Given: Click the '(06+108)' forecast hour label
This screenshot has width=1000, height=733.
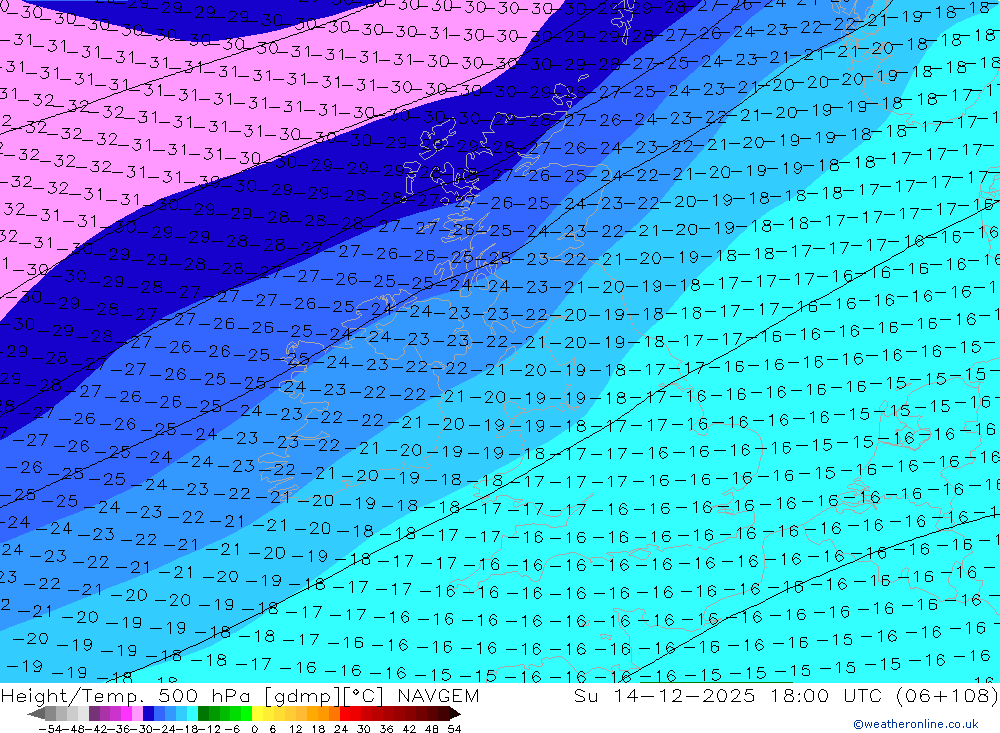Looking at the screenshot, I should pos(947,695).
